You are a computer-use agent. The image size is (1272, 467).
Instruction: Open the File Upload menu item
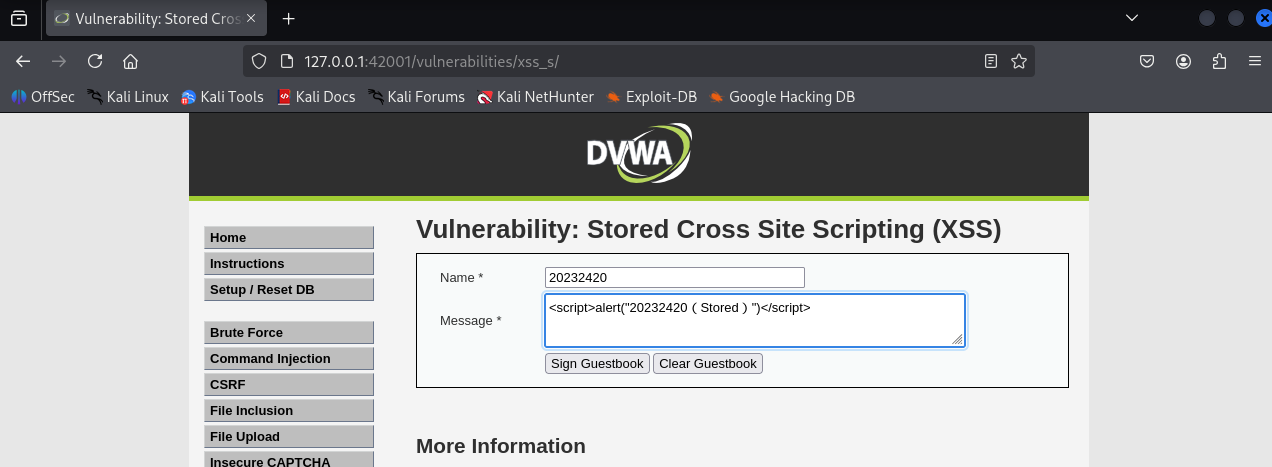[289, 437]
